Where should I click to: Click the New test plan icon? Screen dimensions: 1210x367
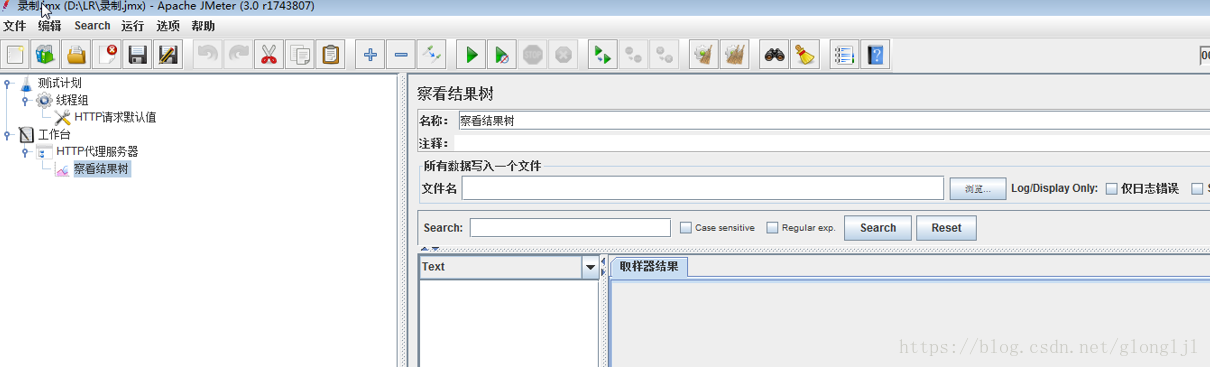coord(15,54)
